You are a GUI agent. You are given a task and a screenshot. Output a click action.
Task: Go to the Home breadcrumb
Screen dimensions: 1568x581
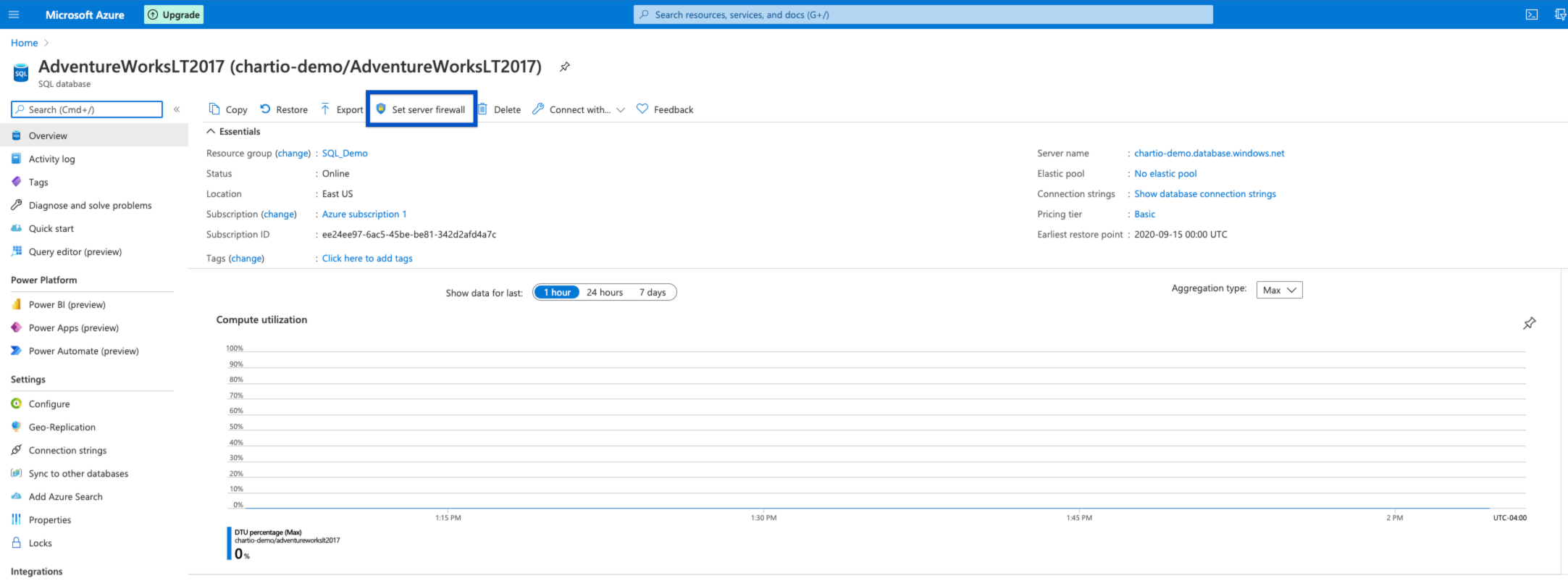pyautogui.click(x=24, y=43)
